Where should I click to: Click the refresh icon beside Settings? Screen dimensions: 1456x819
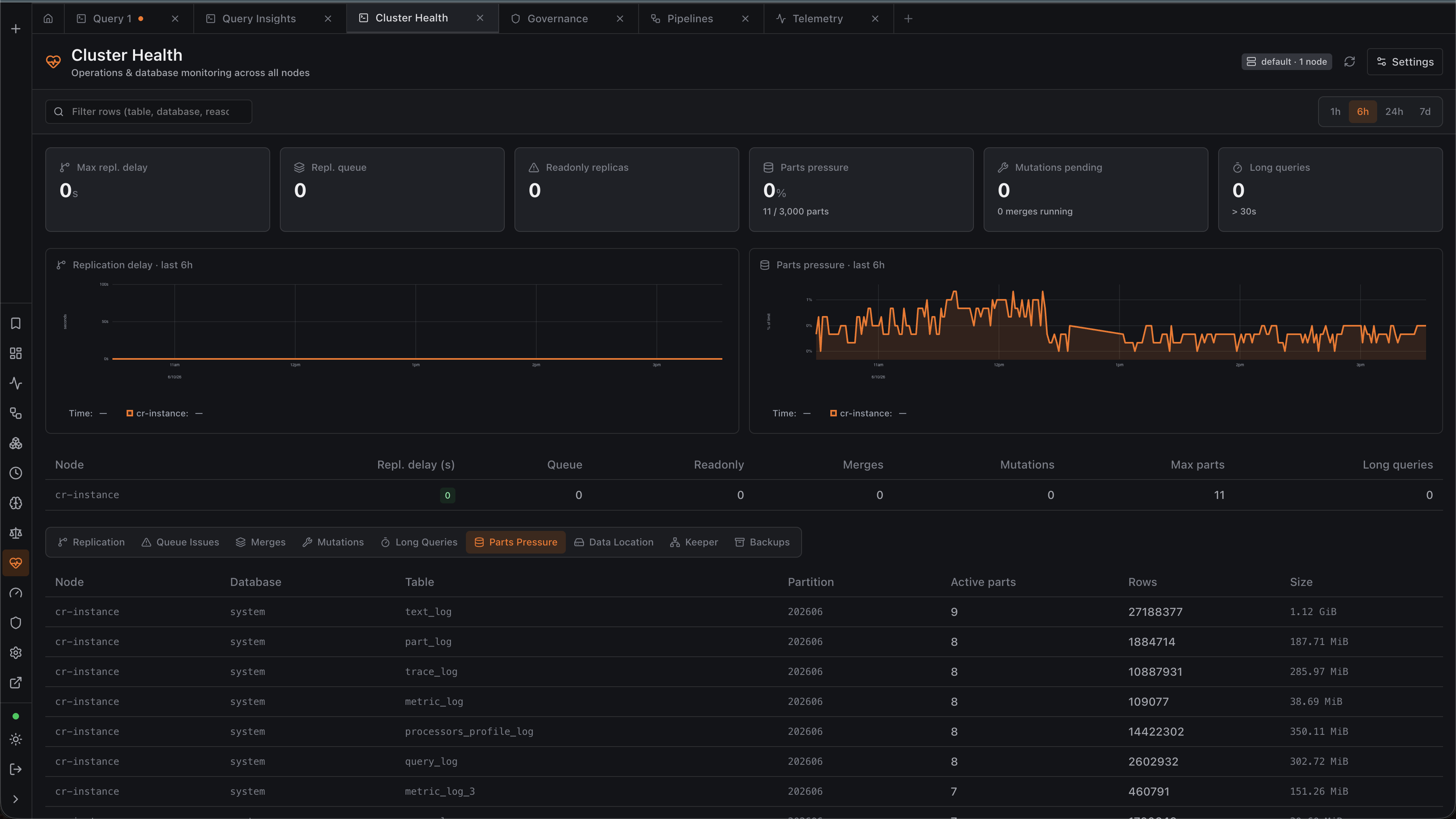(1349, 62)
